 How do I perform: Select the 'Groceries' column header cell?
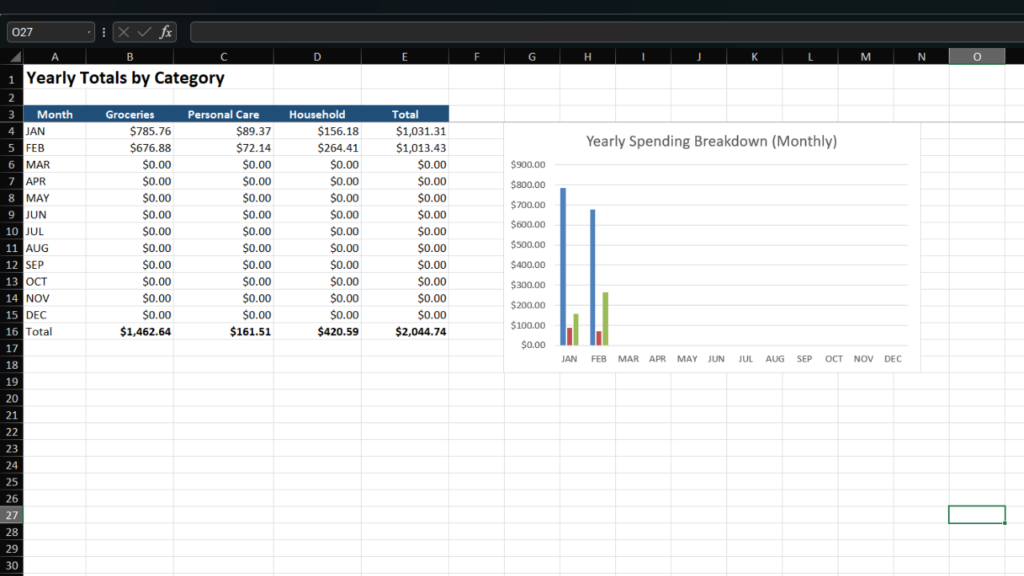131,114
